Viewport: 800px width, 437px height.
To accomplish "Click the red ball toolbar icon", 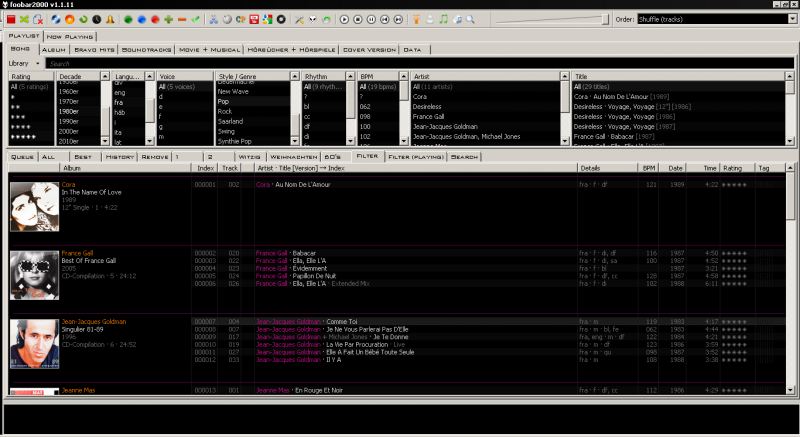I will [x=155, y=19].
